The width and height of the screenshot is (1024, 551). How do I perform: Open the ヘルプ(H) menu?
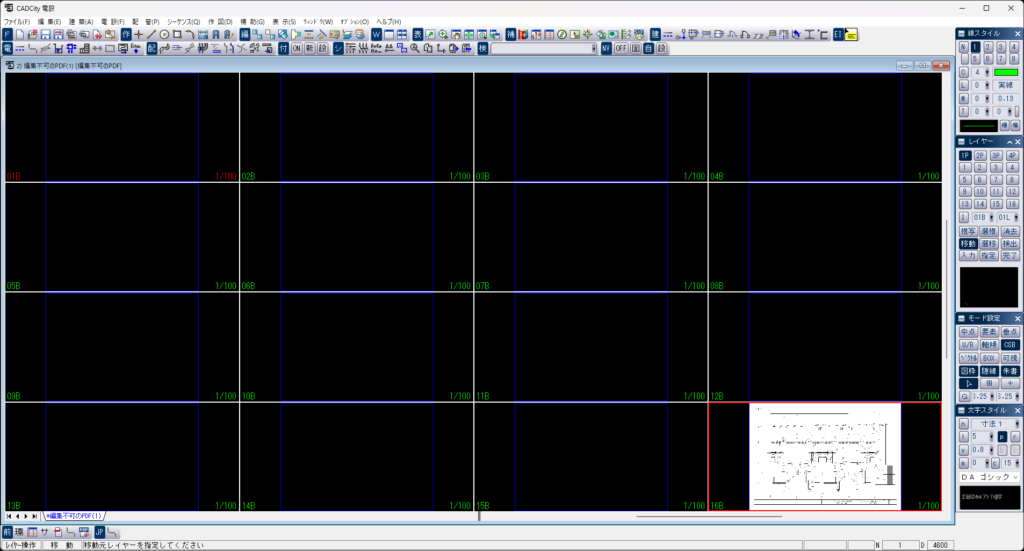pos(389,22)
